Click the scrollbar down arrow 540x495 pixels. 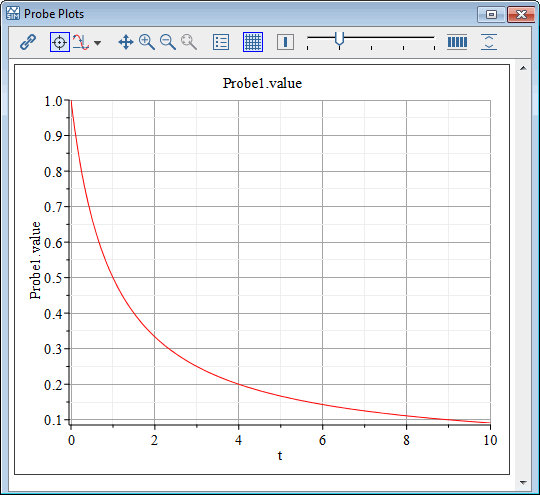(x=523, y=483)
